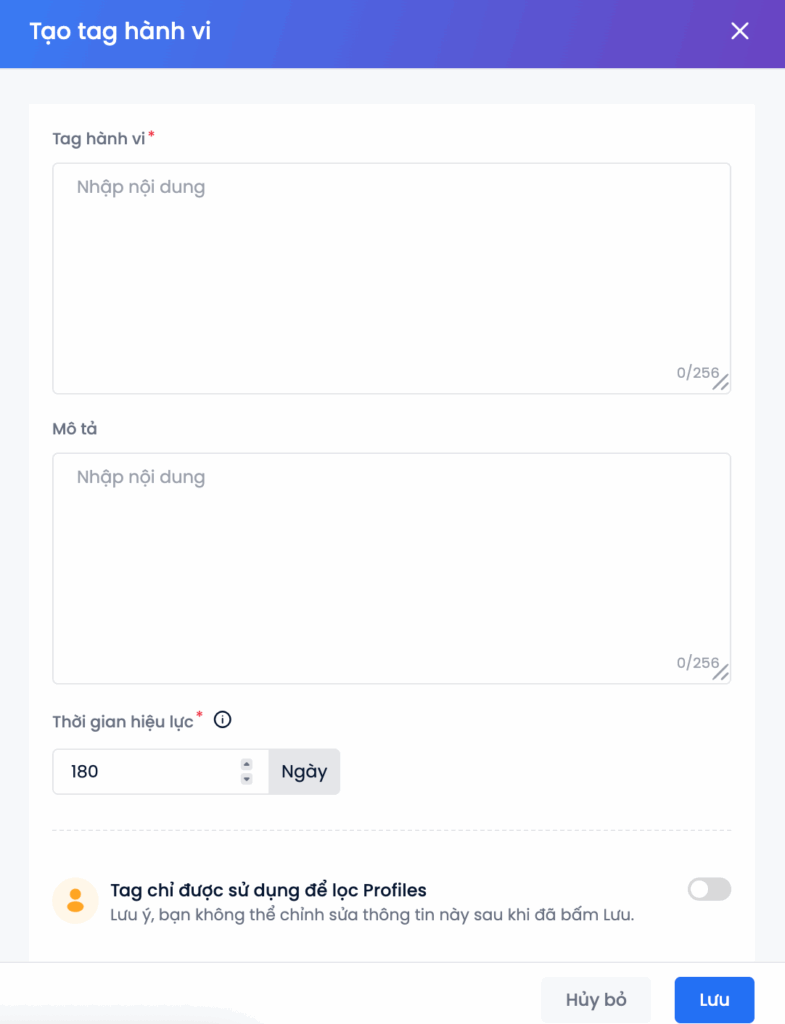Viewport: 785px width, 1024px height.
Task: Click the Ngày unit addon
Action: point(304,772)
